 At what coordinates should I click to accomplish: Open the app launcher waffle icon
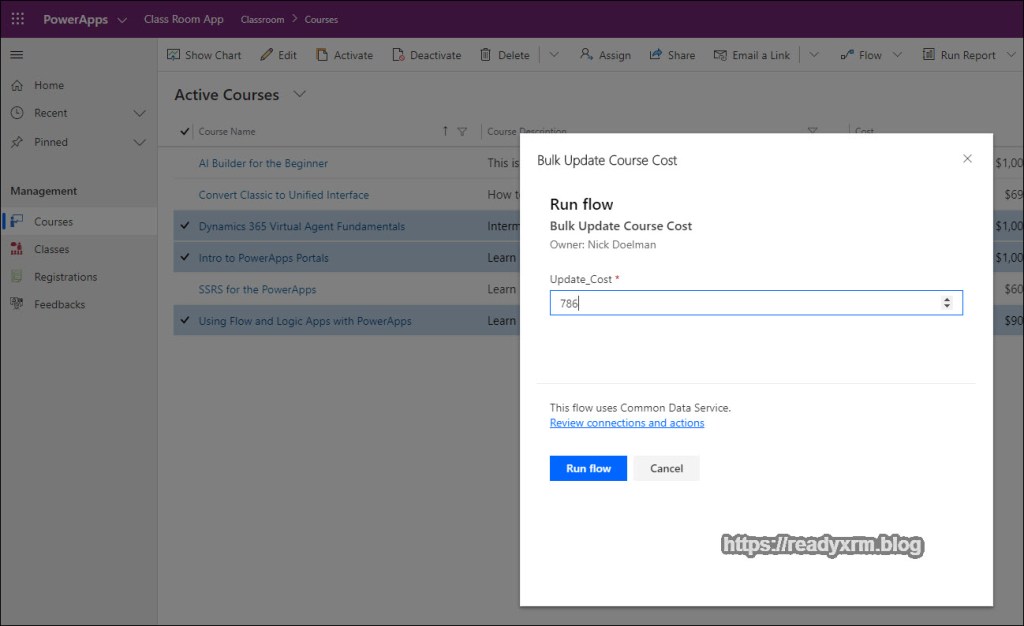click(17, 20)
